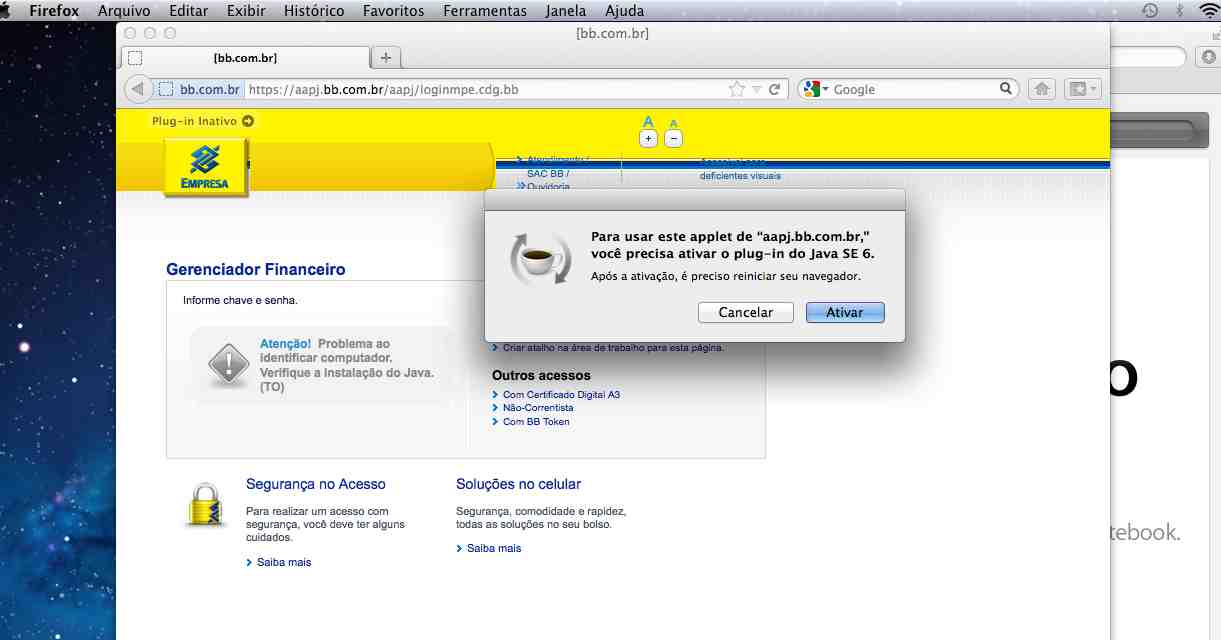This screenshot has width=1221, height=640.
Task: Click the Java coffee cup icon
Action: 541,259
